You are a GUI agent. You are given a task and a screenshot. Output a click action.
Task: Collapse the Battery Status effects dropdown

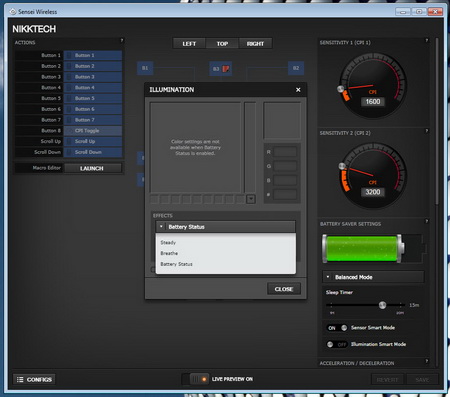(x=226, y=227)
